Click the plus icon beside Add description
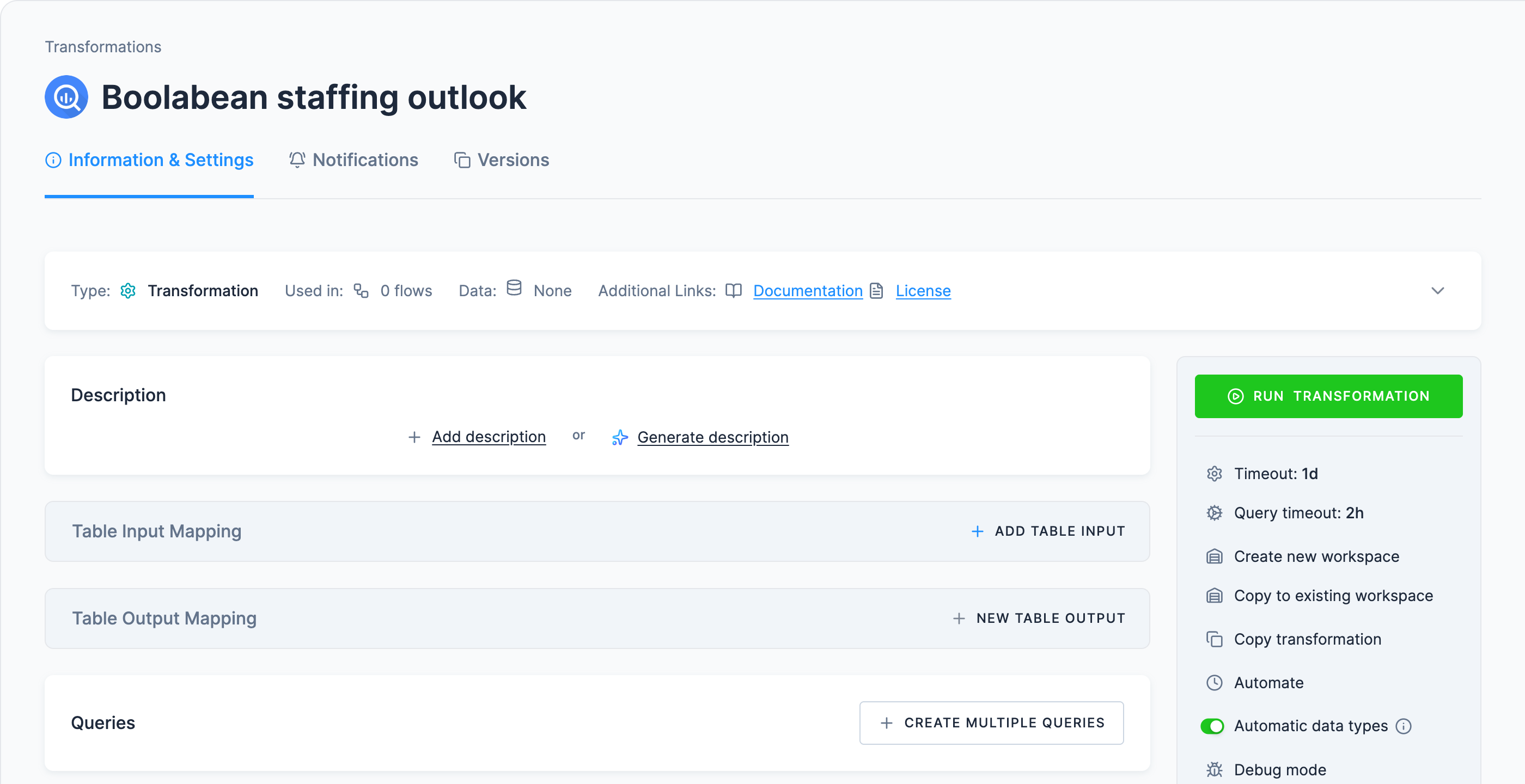This screenshot has height=784, width=1525. click(414, 437)
